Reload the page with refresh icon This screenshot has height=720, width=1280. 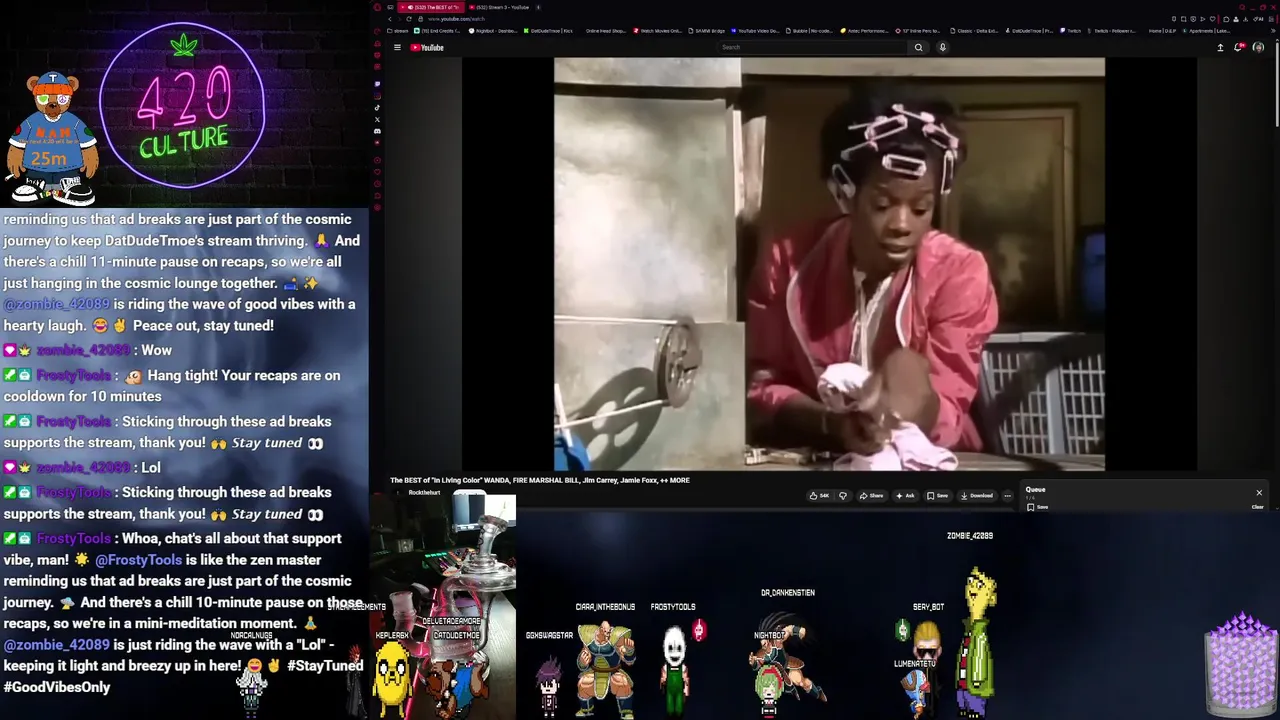click(408, 19)
